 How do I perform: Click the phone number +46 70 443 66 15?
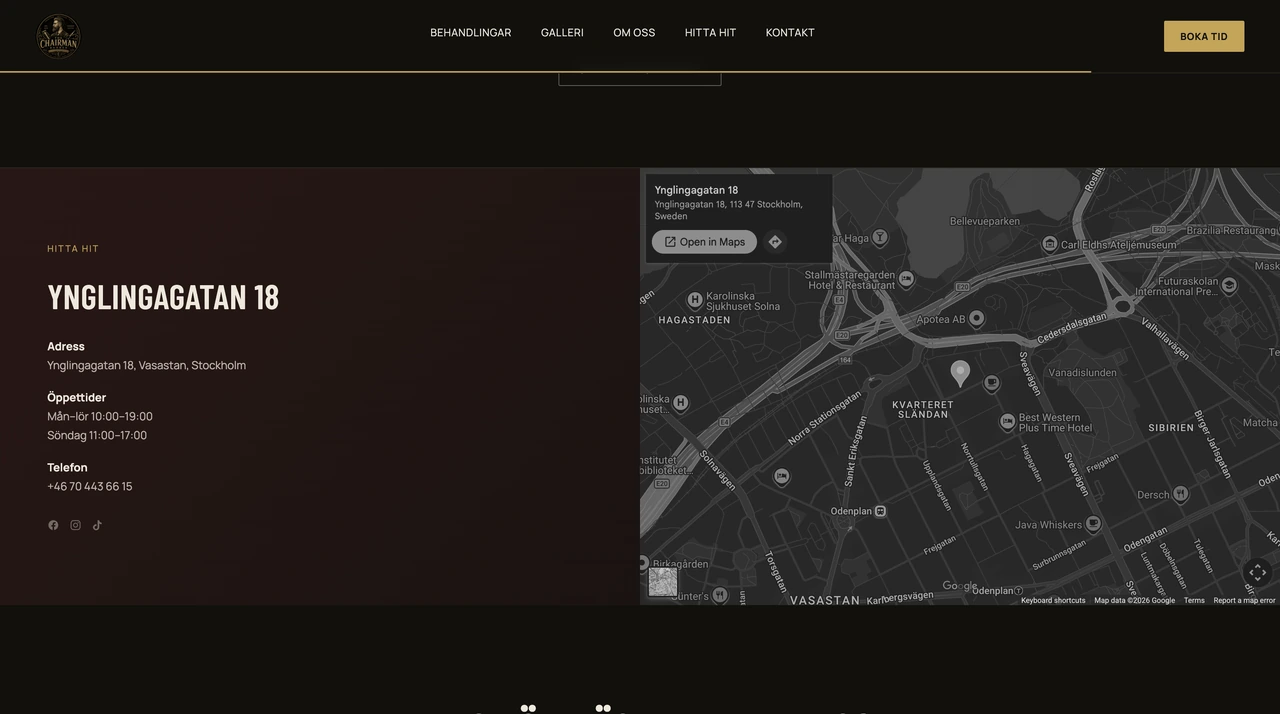tap(90, 487)
